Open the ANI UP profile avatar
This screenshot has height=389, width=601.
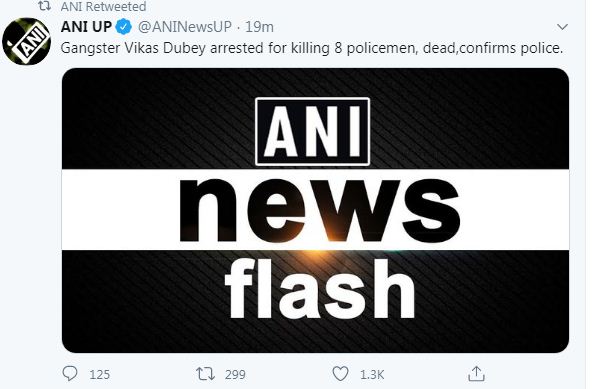click(26, 41)
